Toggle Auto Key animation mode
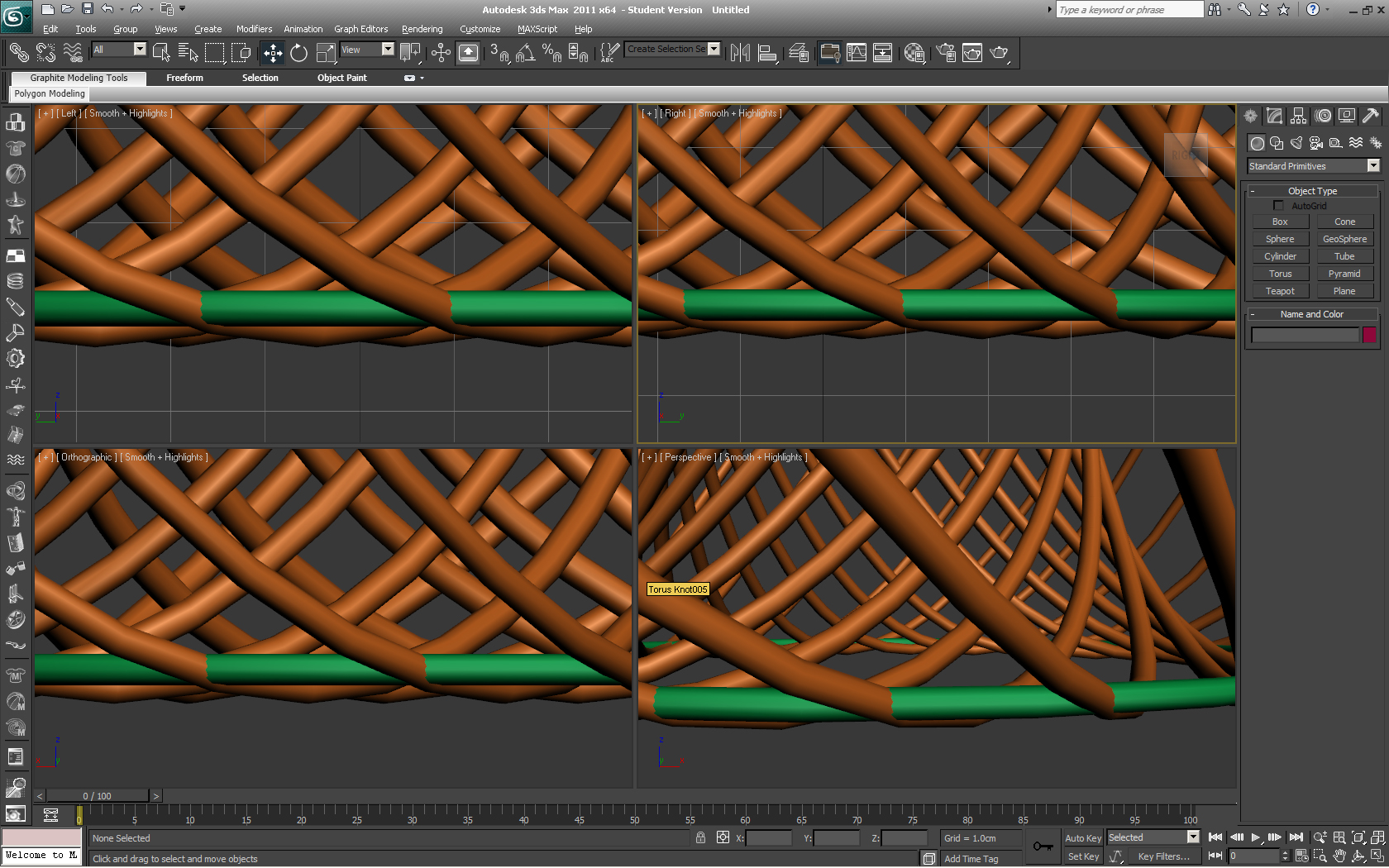1389x868 pixels. pos(1082,838)
